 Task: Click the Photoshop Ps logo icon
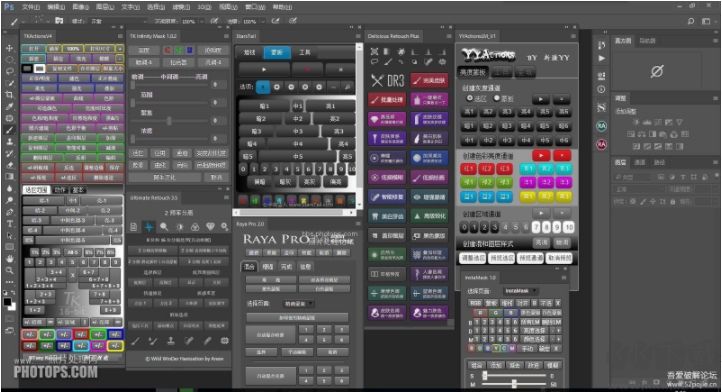[x=9, y=7]
